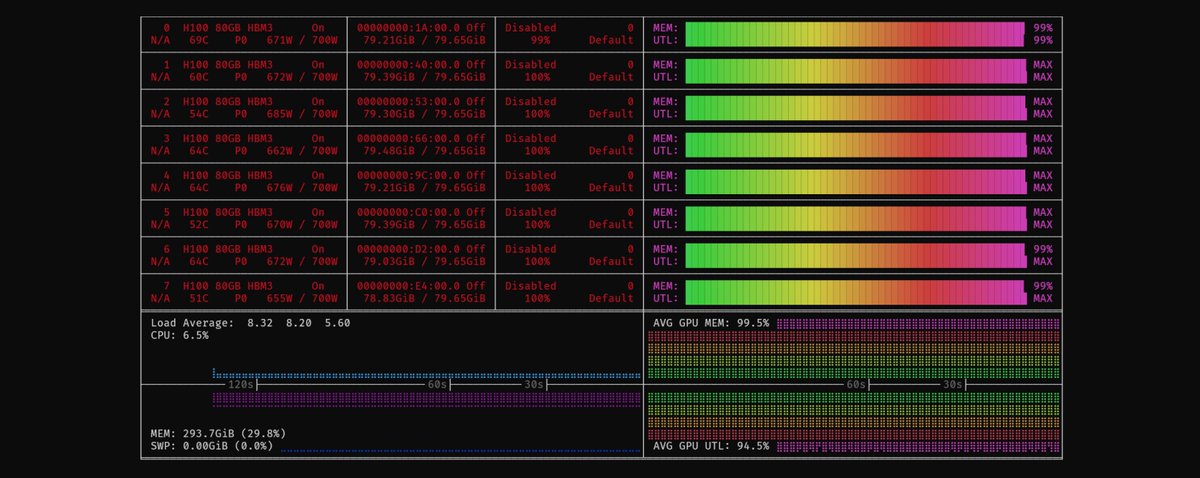Click memory value 79.30GiB / 79.65GiB
This screenshot has height=478, width=1200.
tap(425, 114)
